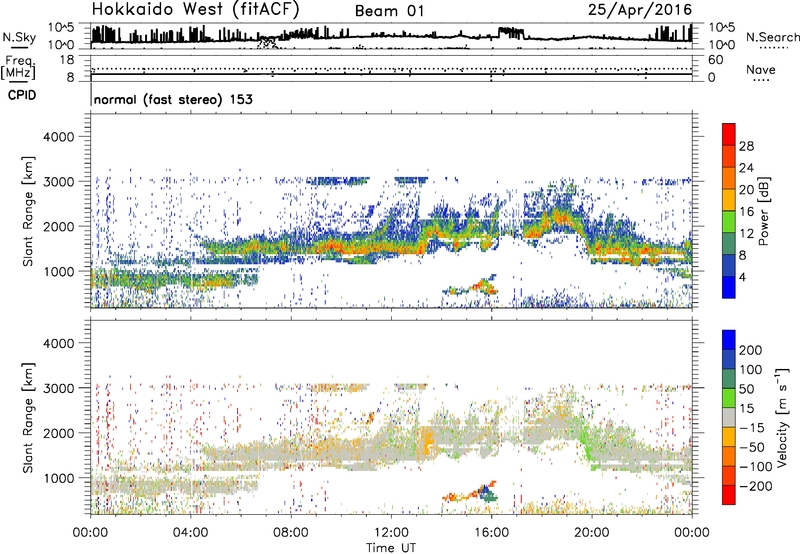Click the "4" label on power colorbar
Image resolution: width=800 pixels, height=554 pixels.
742,278
